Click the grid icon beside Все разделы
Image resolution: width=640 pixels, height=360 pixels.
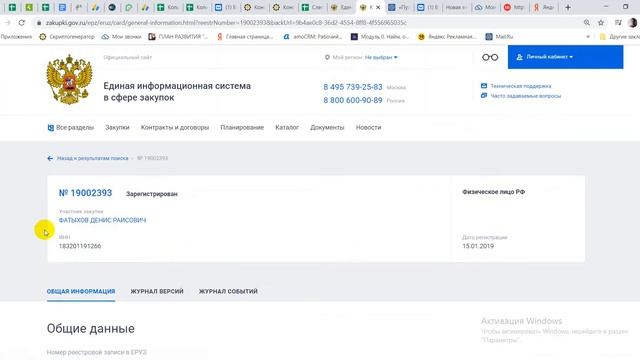tap(51, 128)
